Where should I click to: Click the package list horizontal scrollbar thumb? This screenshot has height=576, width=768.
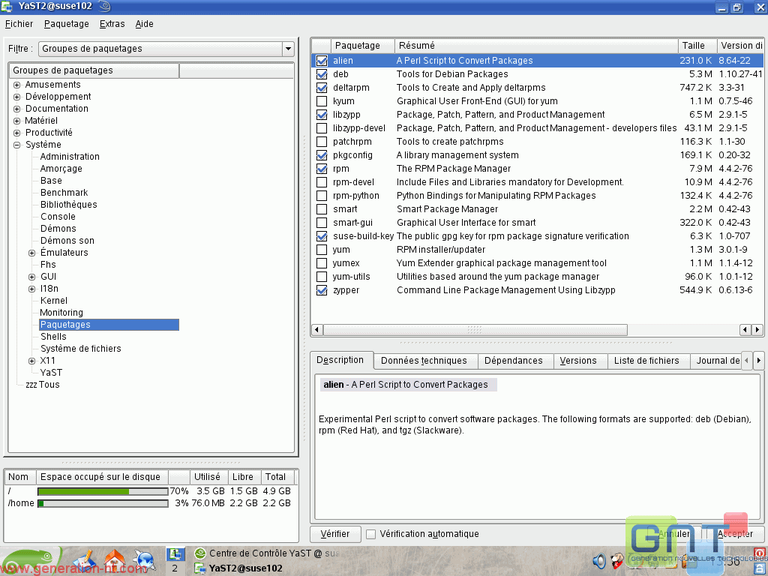click(475, 330)
